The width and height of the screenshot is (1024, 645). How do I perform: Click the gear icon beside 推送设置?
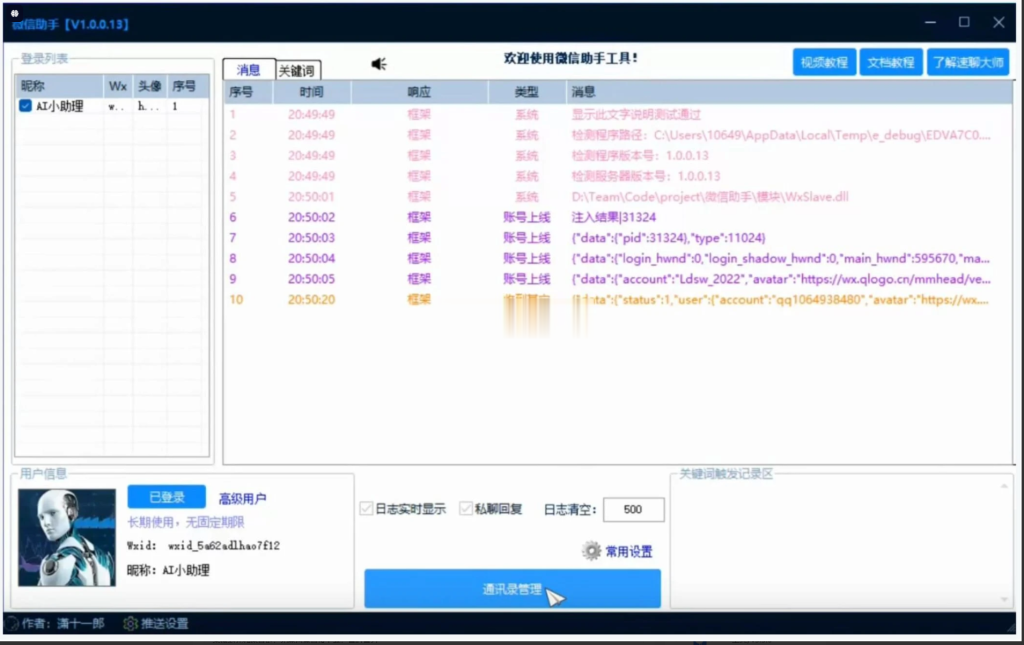pos(130,623)
